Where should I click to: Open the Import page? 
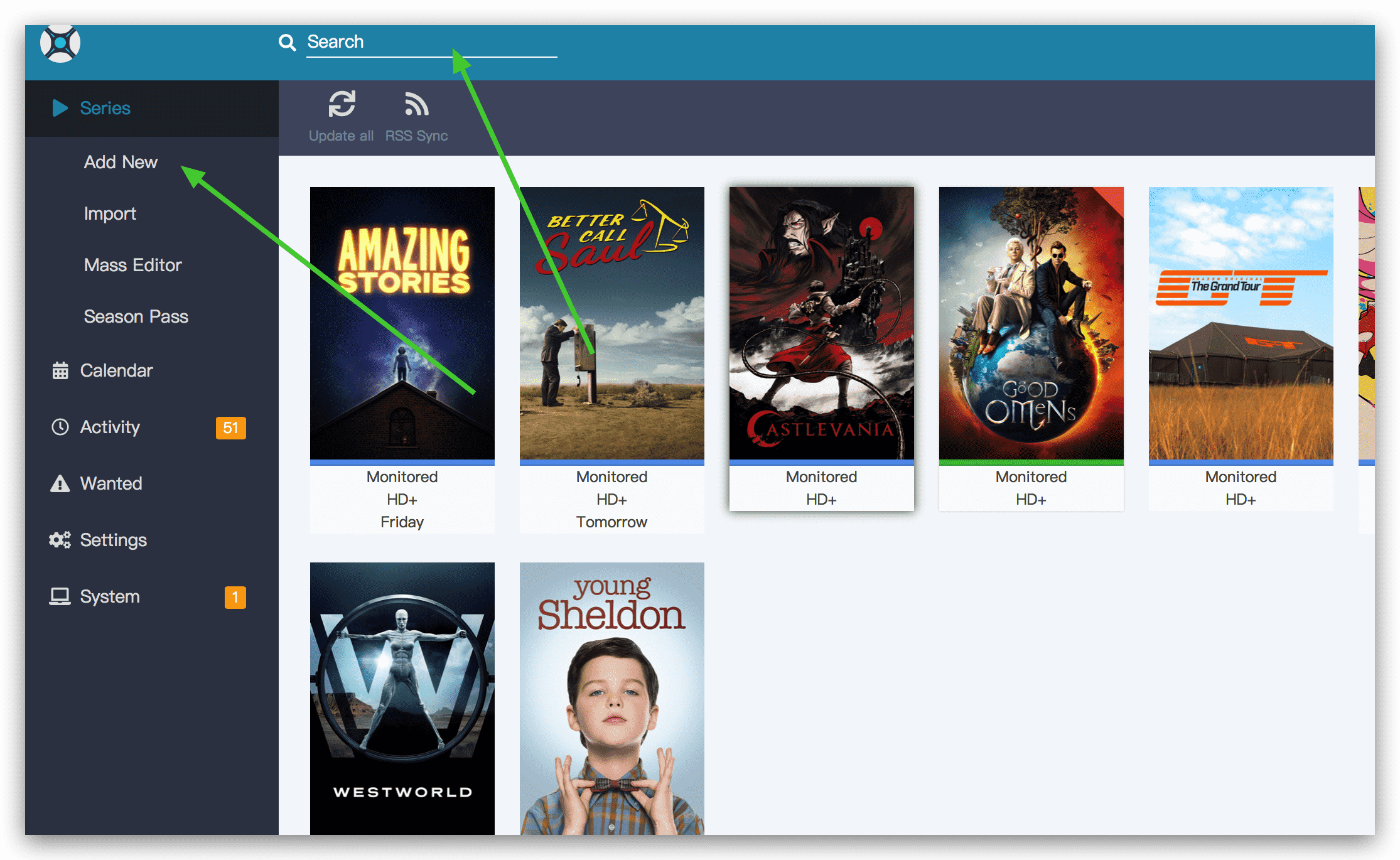click(110, 213)
